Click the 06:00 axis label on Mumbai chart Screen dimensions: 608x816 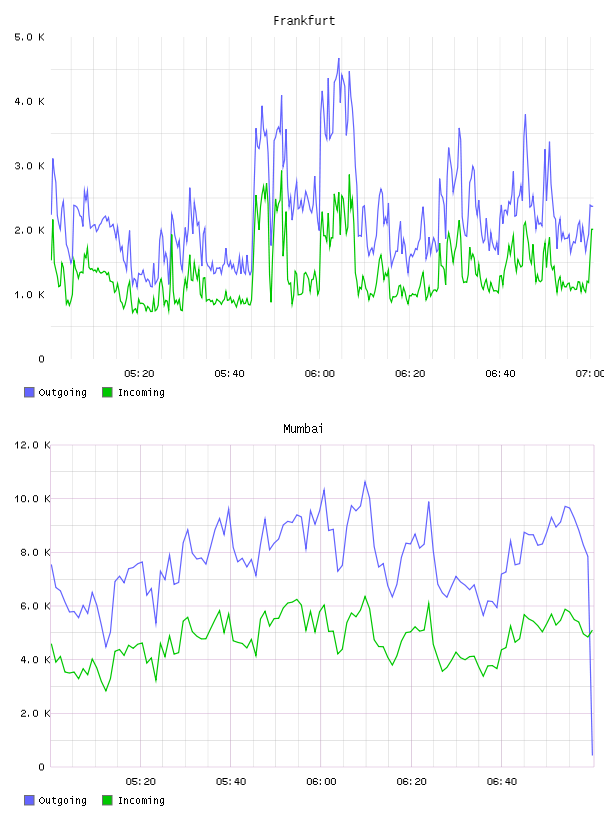point(321,782)
